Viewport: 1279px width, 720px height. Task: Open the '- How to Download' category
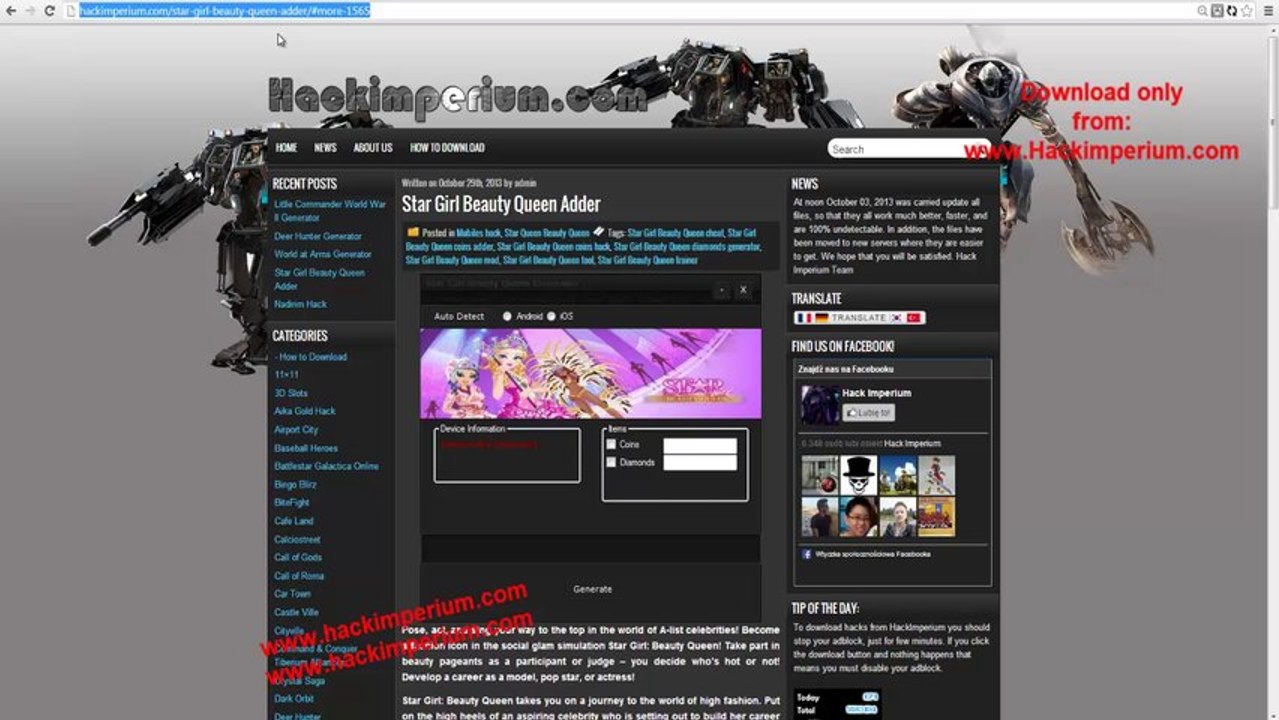tap(311, 357)
